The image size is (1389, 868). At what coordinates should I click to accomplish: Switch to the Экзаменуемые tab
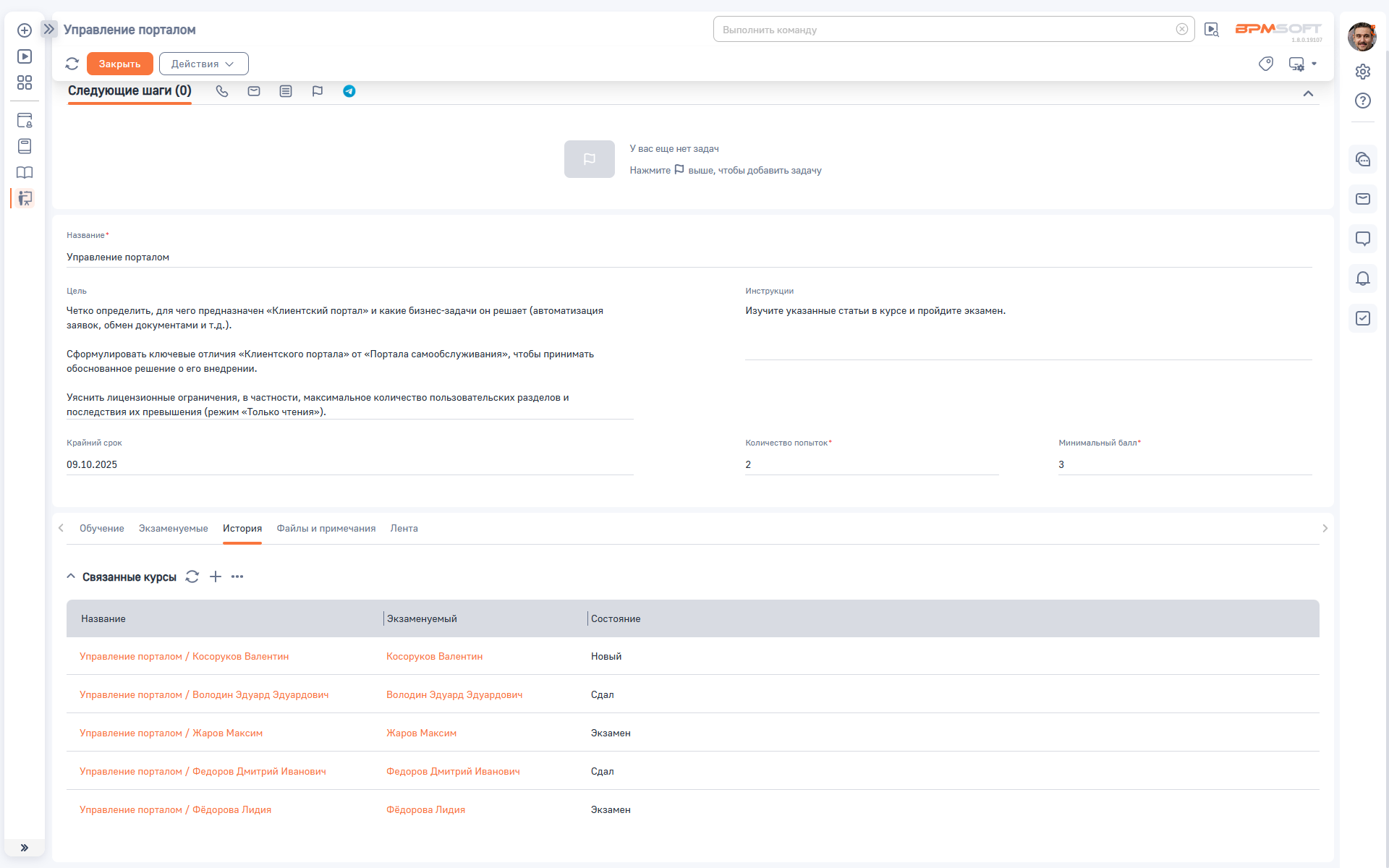click(173, 529)
